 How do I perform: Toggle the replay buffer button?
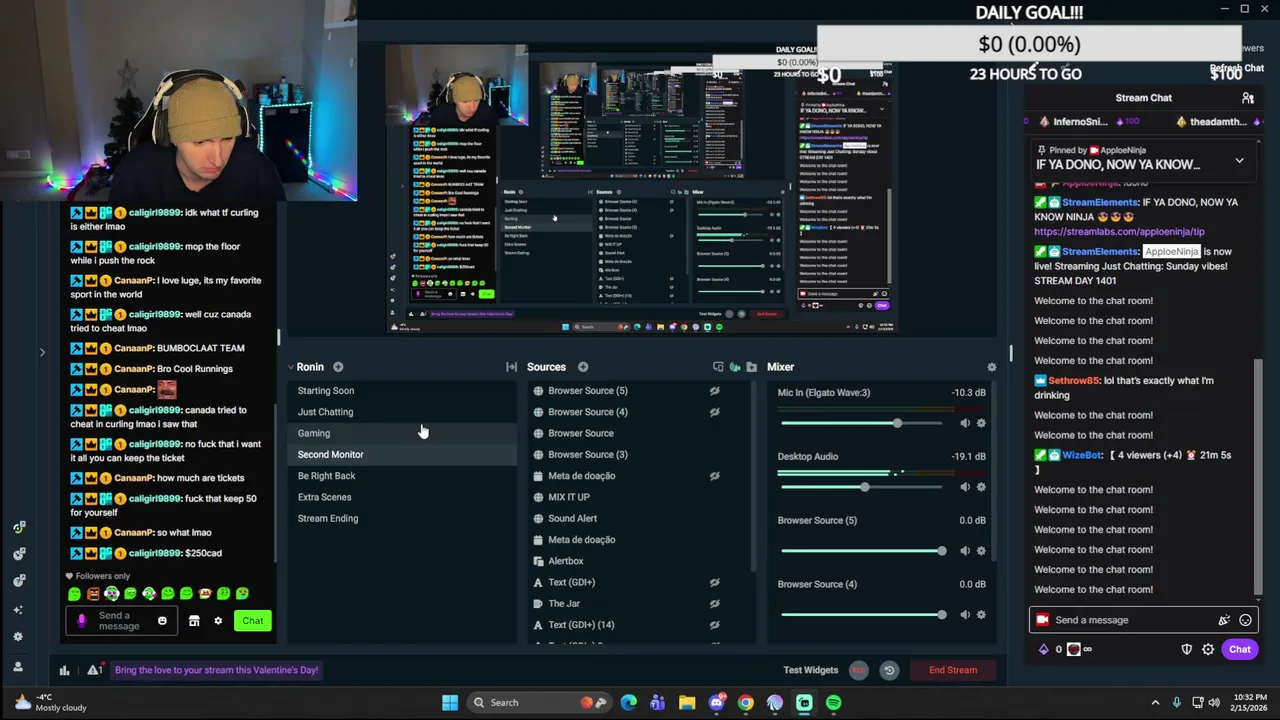click(x=889, y=670)
